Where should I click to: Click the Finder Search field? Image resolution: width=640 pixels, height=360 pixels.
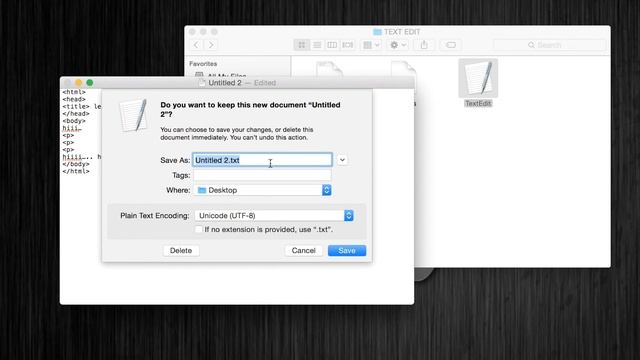(x=549, y=45)
